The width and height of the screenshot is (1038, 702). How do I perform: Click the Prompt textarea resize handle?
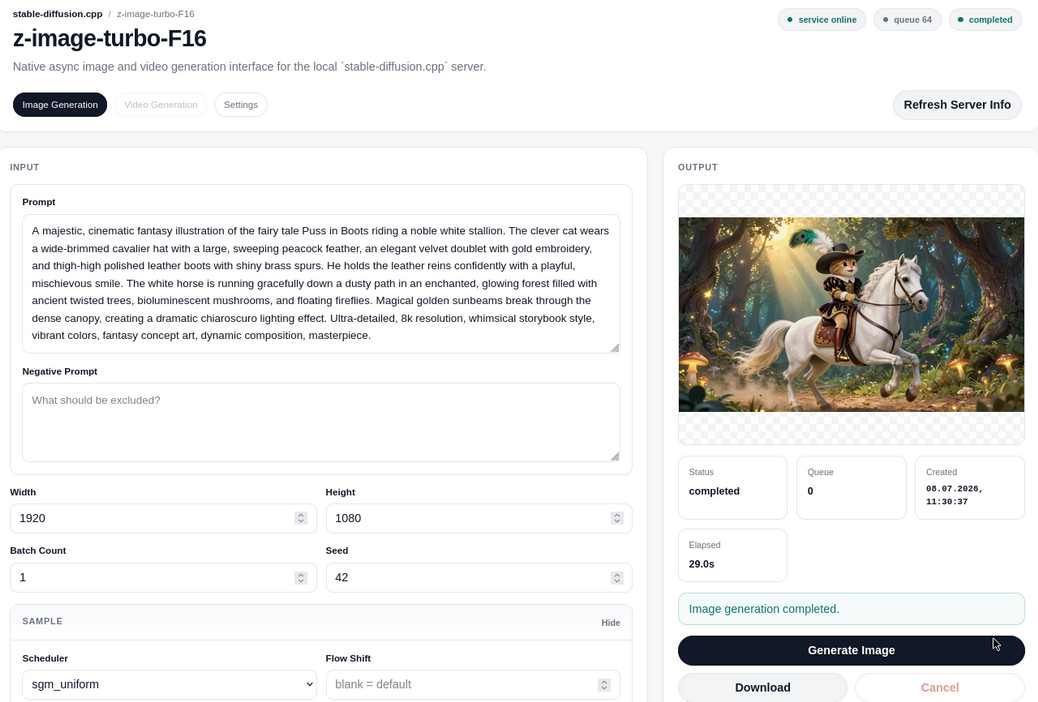(615, 348)
